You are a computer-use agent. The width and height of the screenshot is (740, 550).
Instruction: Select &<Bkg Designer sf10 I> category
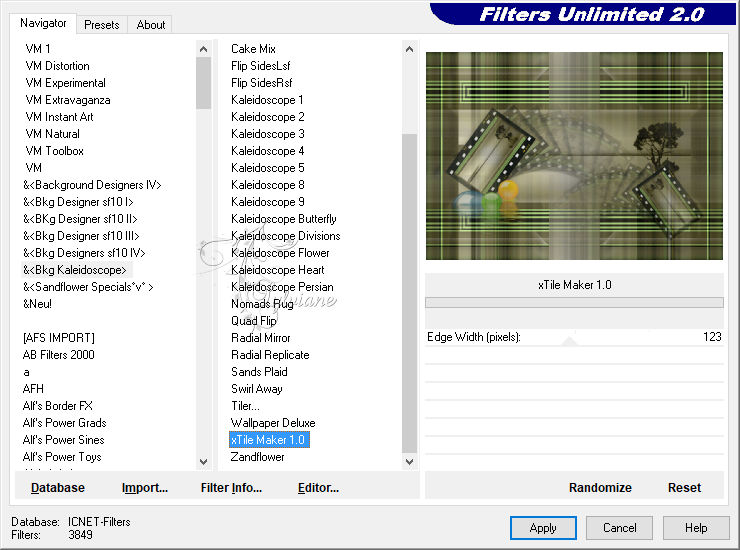[78, 202]
